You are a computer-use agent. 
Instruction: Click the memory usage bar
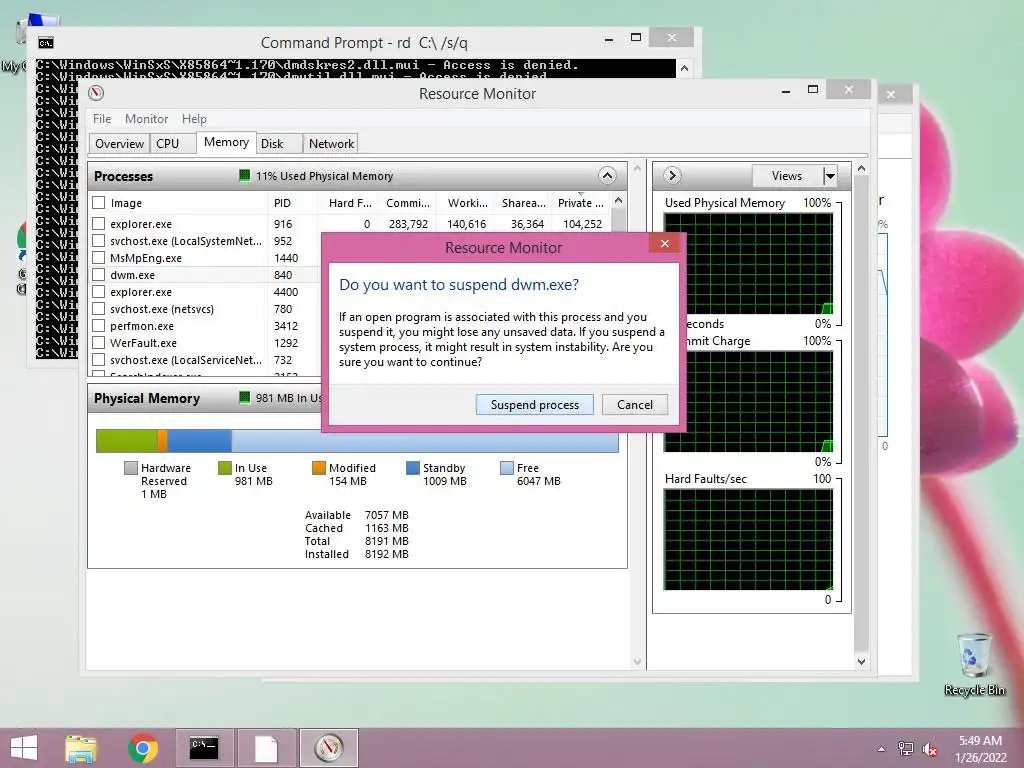click(x=357, y=441)
